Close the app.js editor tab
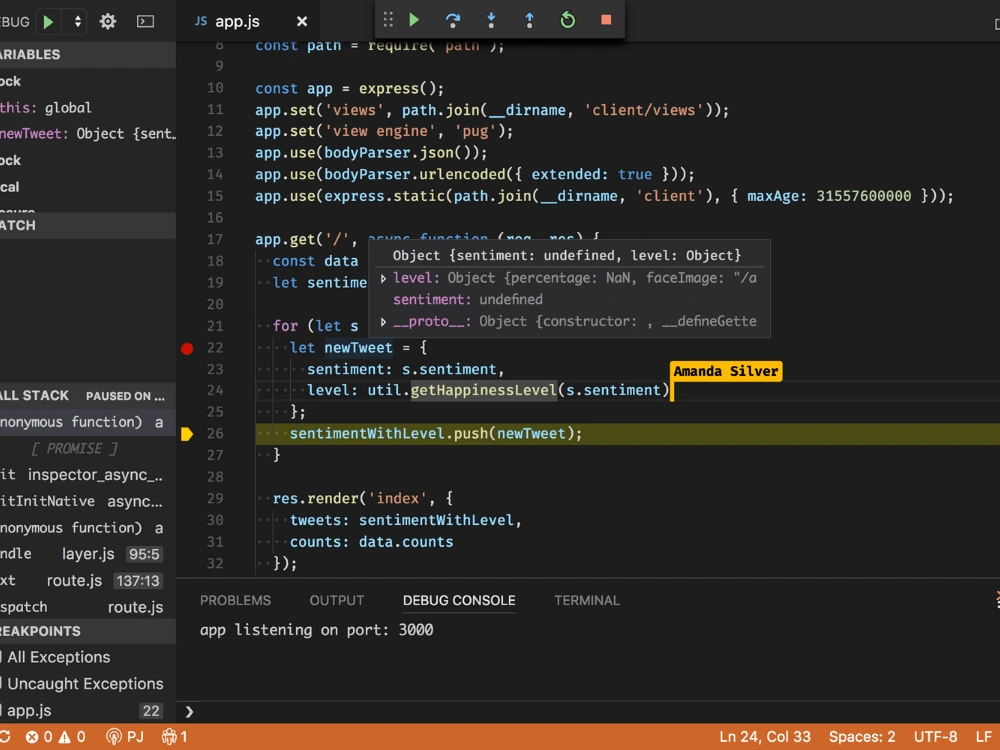 (302, 22)
